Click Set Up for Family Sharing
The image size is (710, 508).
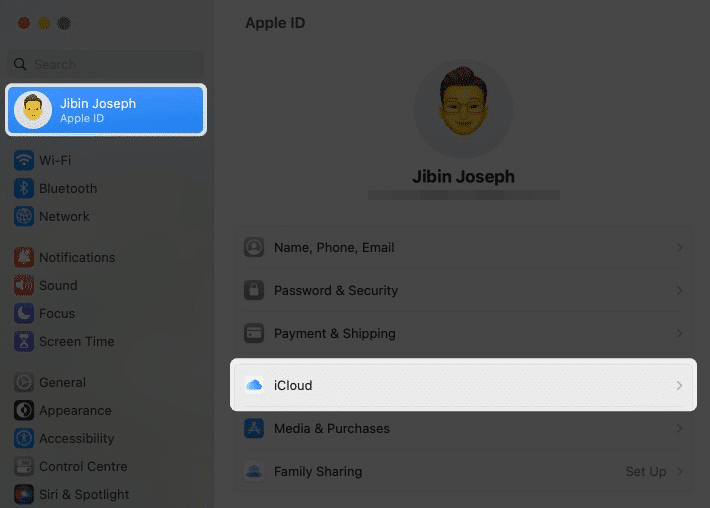click(646, 471)
